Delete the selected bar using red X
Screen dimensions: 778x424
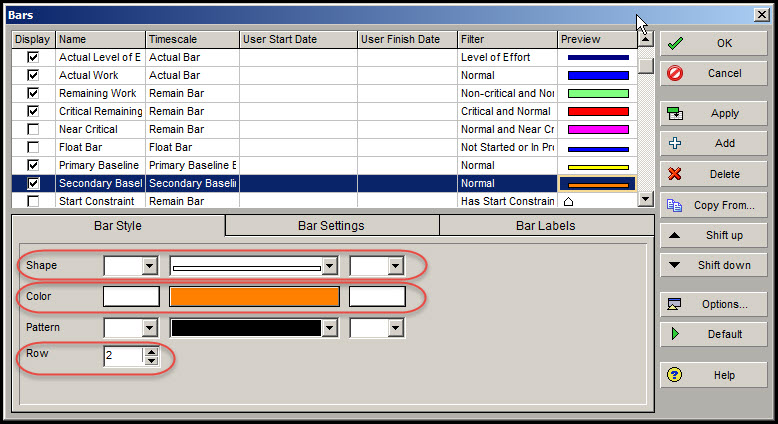(675, 174)
